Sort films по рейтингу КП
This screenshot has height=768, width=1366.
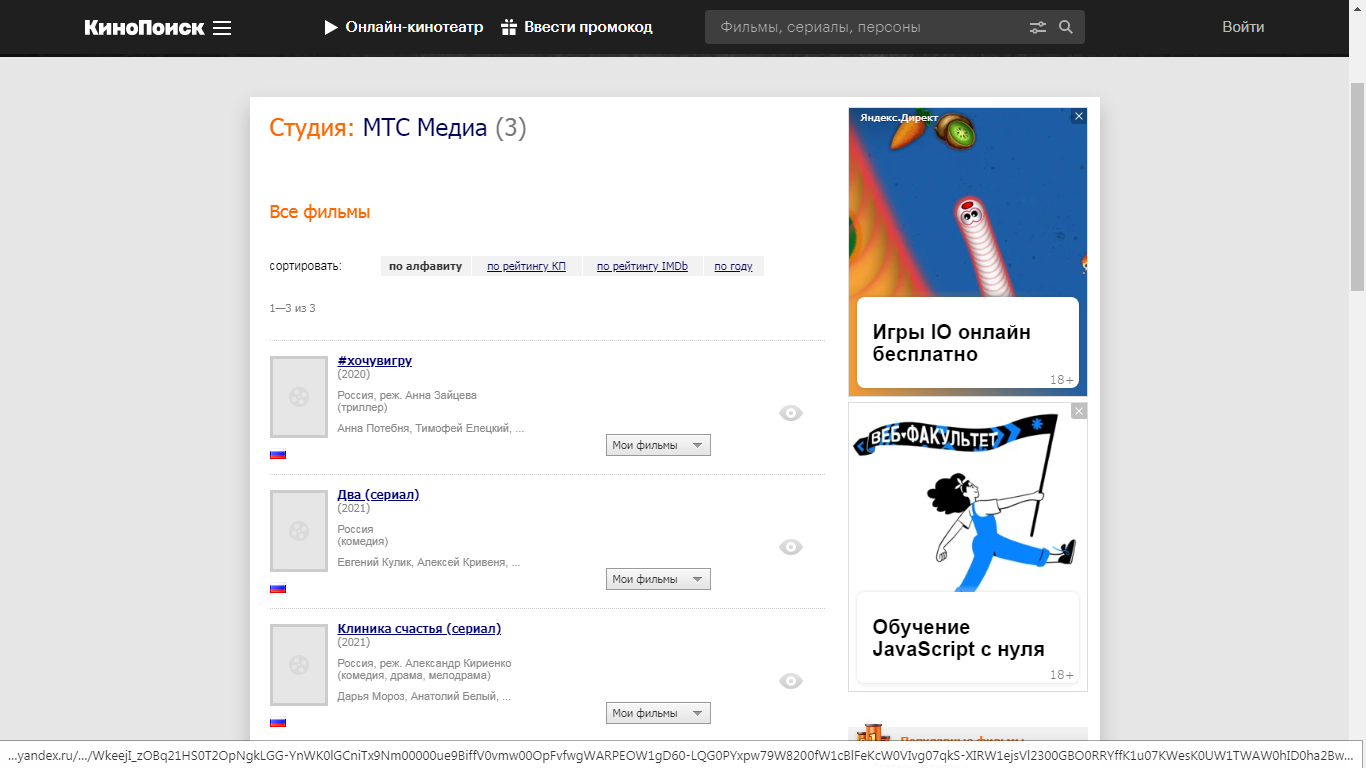point(526,266)
